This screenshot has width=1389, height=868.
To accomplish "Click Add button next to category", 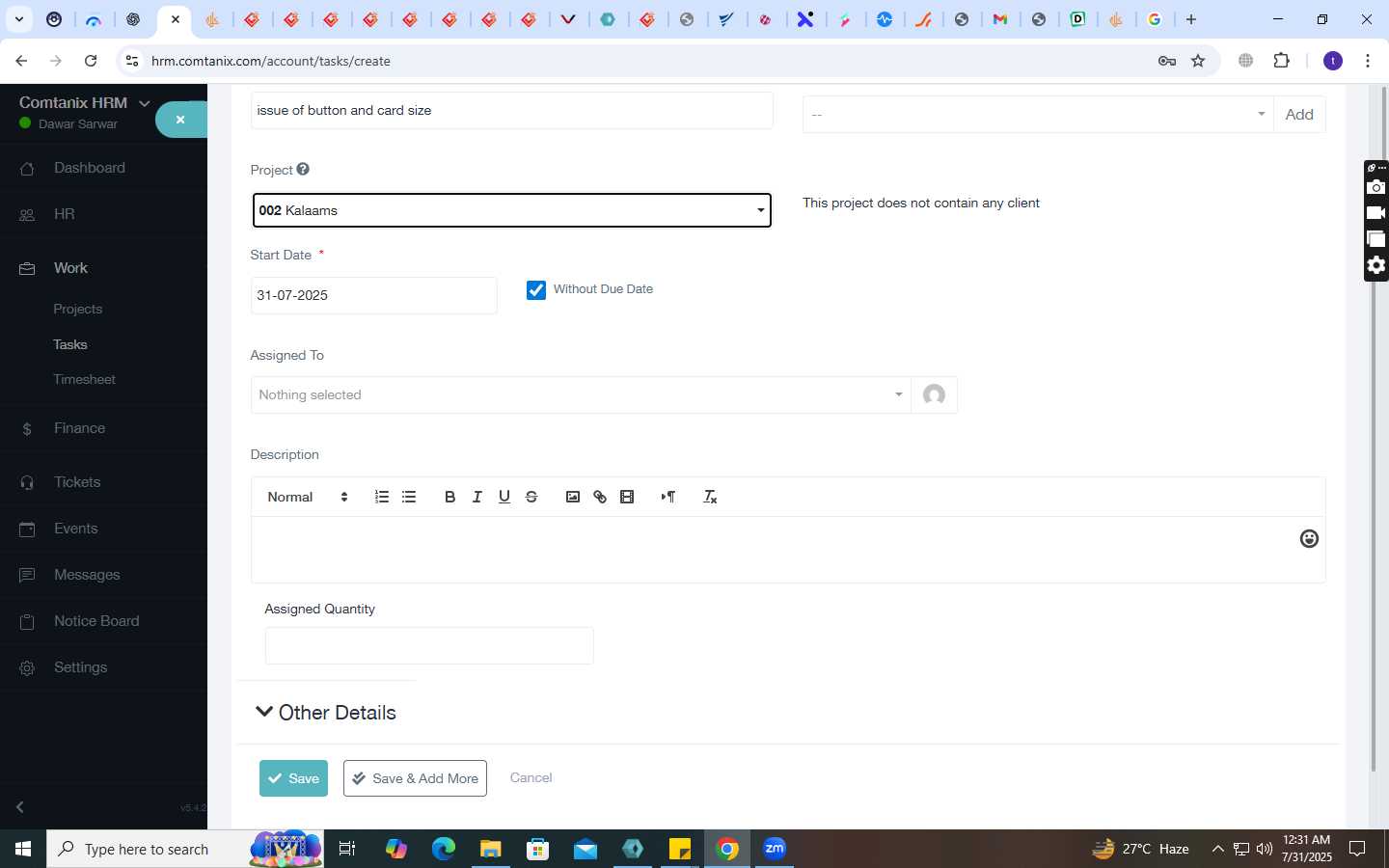I will tap(1299, 115).
